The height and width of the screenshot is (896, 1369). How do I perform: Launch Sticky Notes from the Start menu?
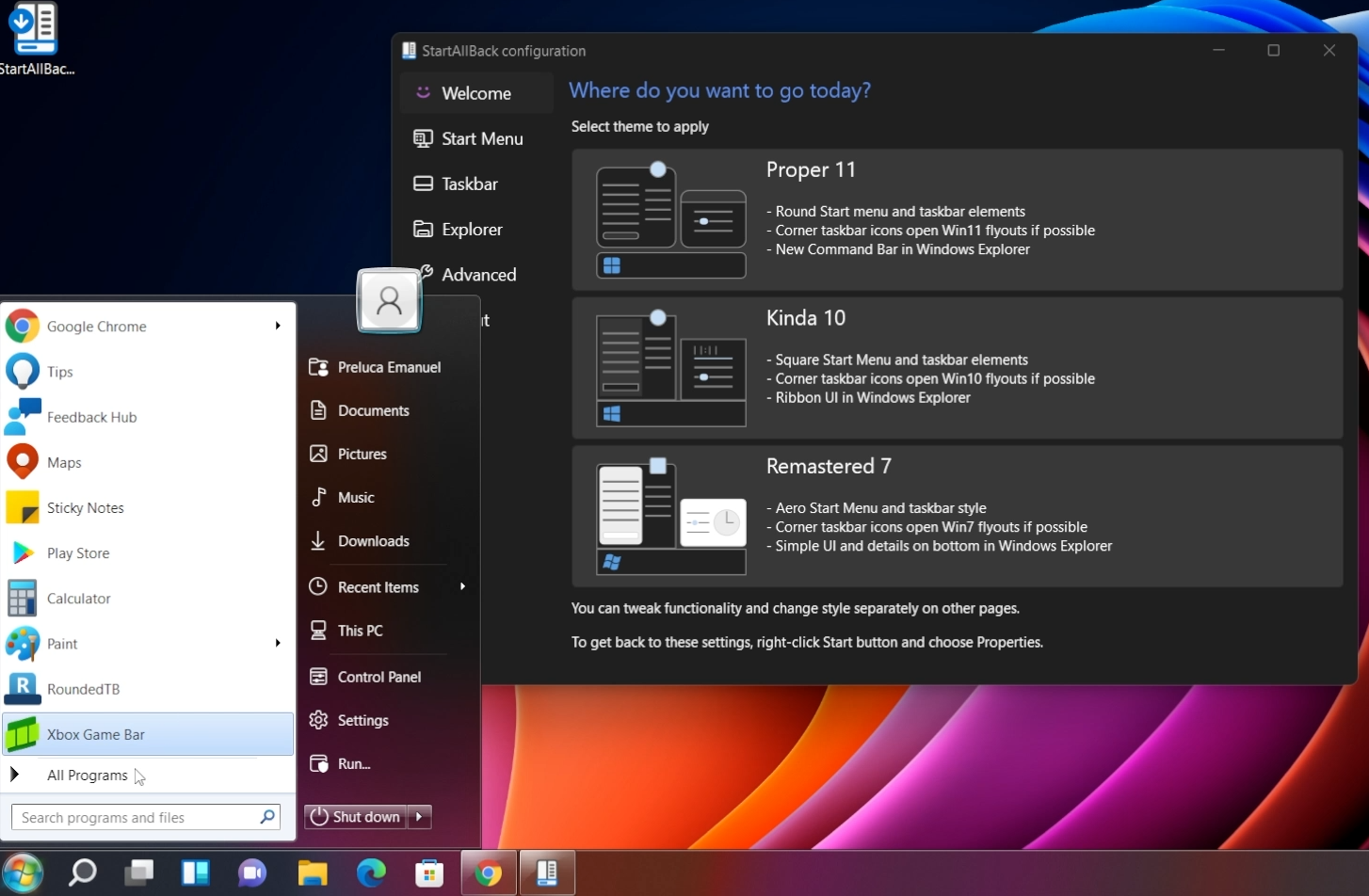85,507
